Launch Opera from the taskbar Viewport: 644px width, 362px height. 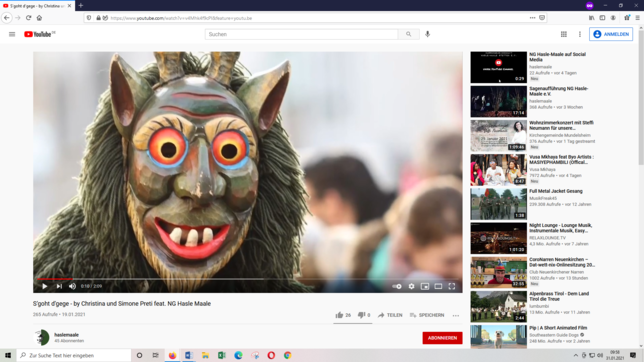pyautogui.click(x=271, y=355)
